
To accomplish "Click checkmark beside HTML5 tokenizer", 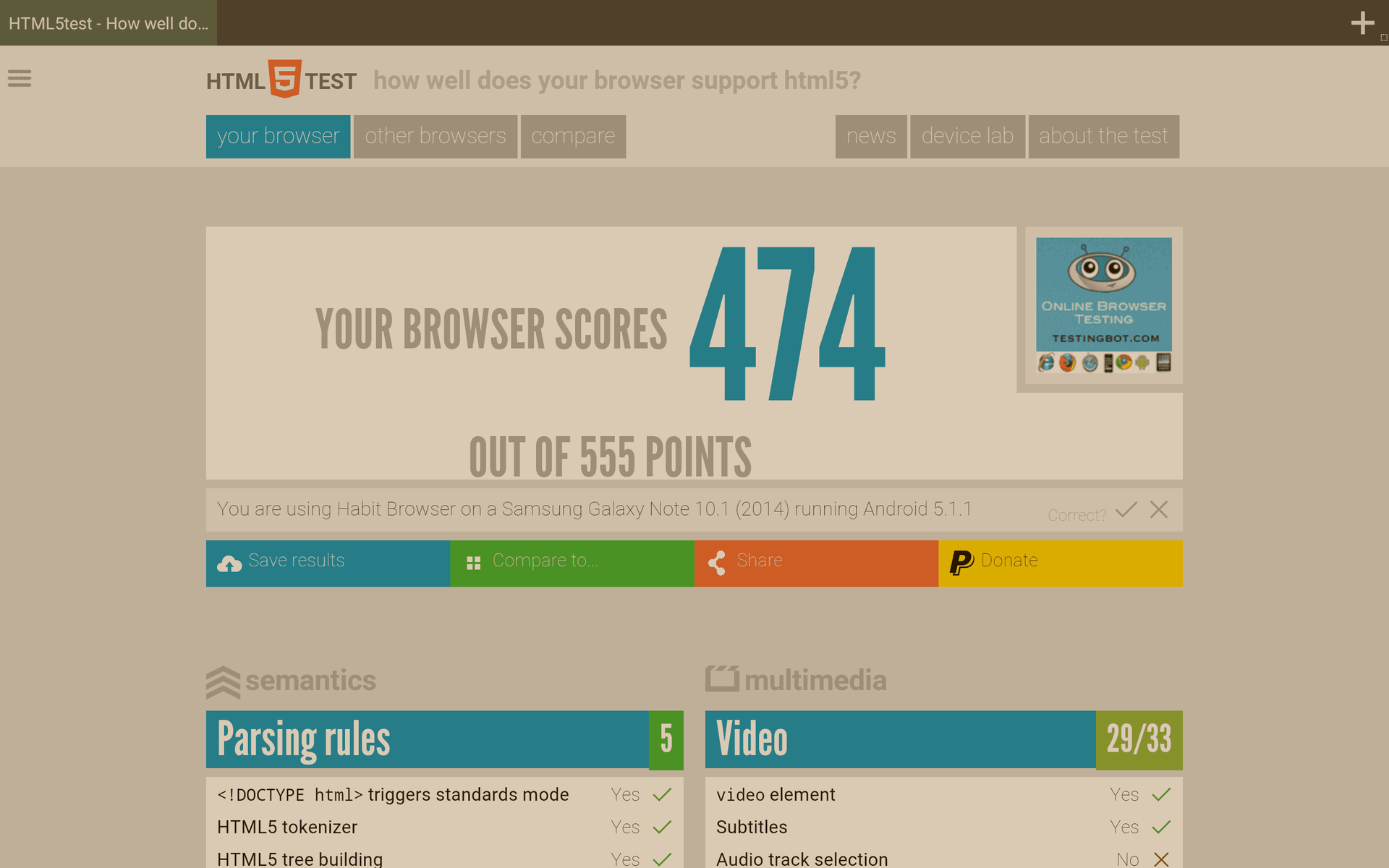I will pos(662,827).
